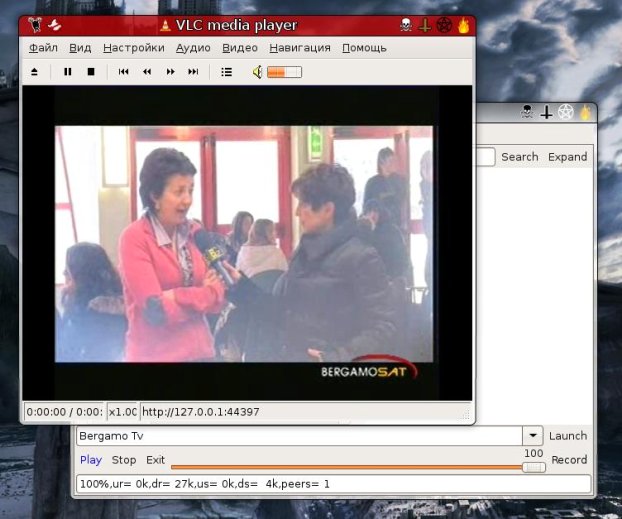Click the red bird pin icon in VLC title bar

point(54,25)
